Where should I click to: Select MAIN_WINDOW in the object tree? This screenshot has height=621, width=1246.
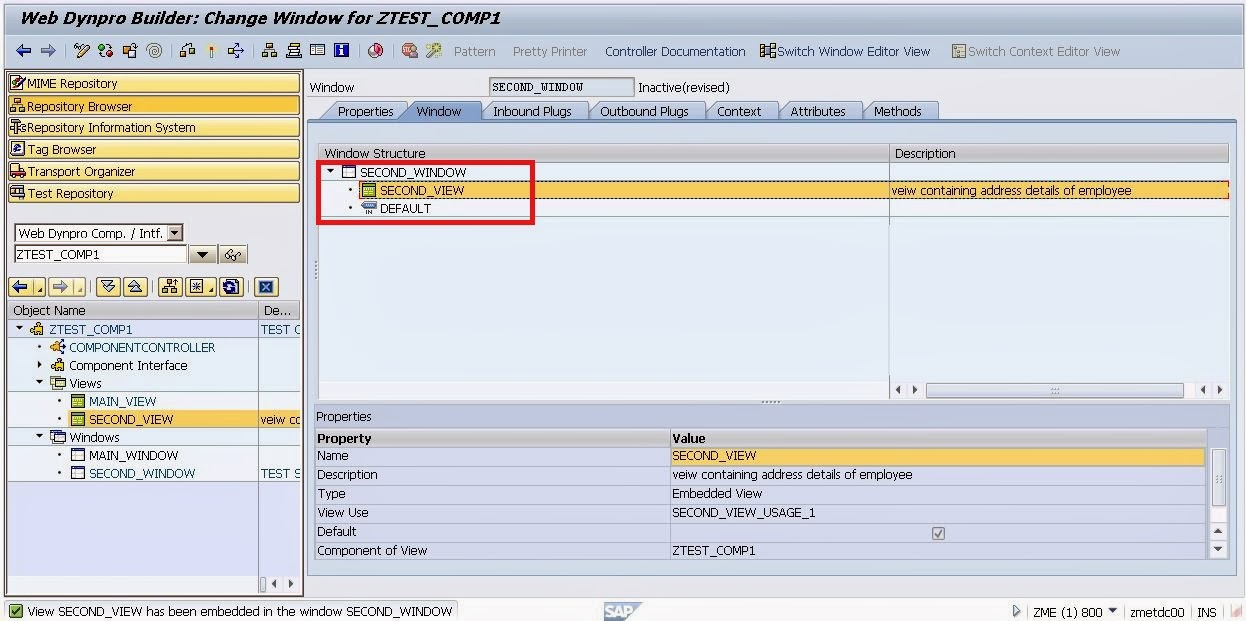(133, 455)
